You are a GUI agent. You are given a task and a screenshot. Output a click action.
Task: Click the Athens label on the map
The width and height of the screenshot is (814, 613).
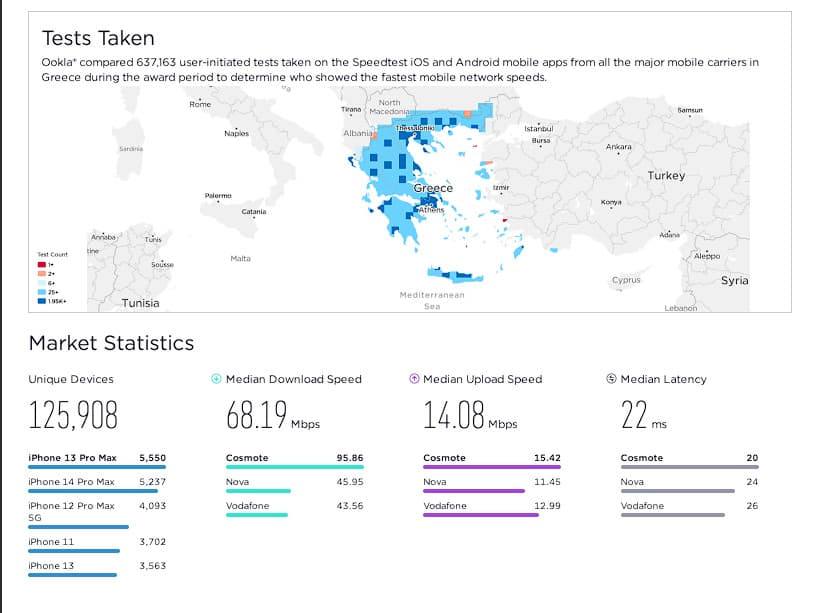tap(431, 210)
